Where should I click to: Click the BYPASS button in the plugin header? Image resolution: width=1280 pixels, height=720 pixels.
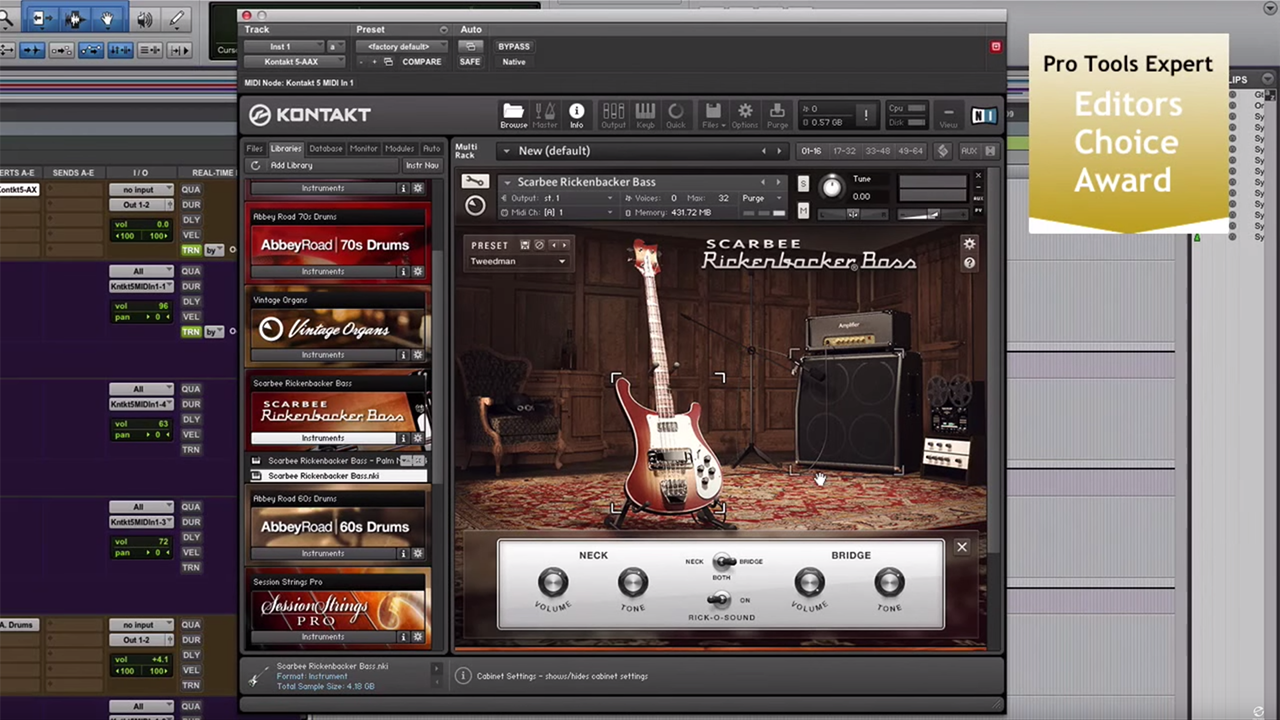click(x=513, y=46)
